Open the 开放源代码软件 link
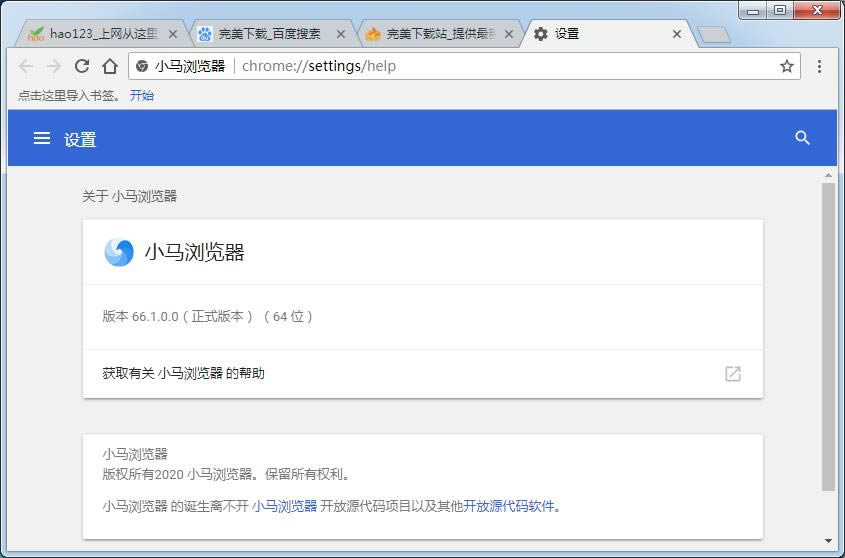This screenshot has height=558, width=845. coord(508,506)
